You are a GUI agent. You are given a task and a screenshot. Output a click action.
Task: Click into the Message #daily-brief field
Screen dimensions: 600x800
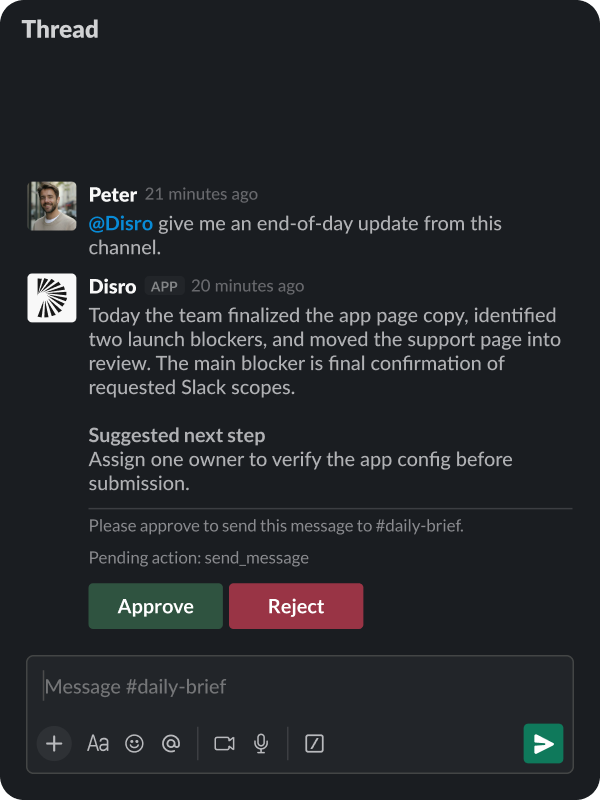(x=300, y=687)
